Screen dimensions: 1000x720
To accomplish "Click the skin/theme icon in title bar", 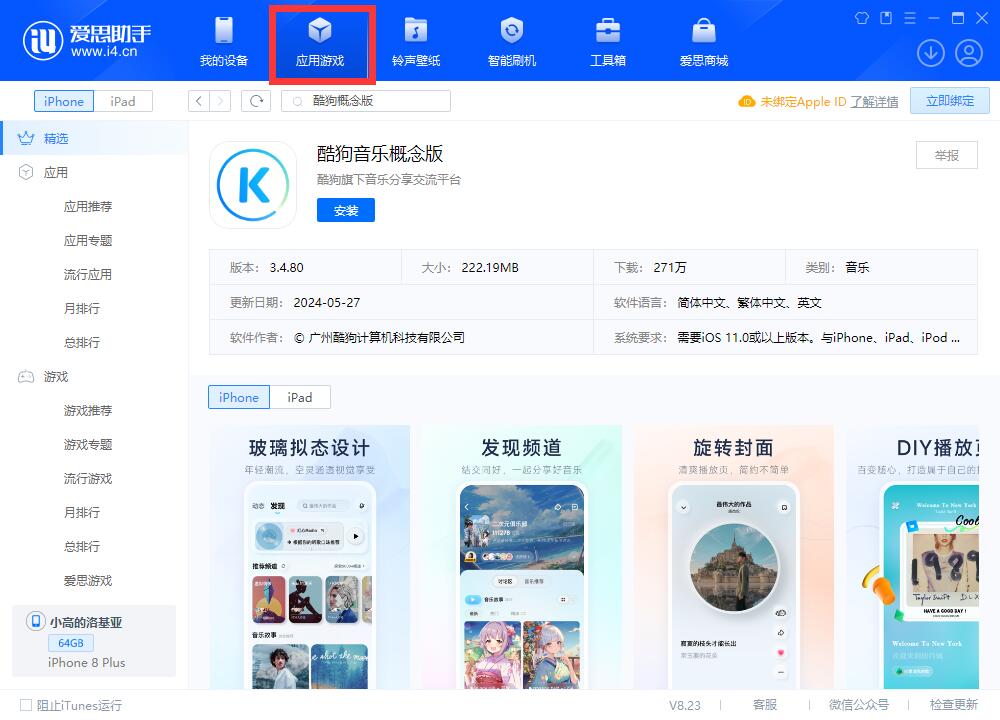I will [862, 18].
